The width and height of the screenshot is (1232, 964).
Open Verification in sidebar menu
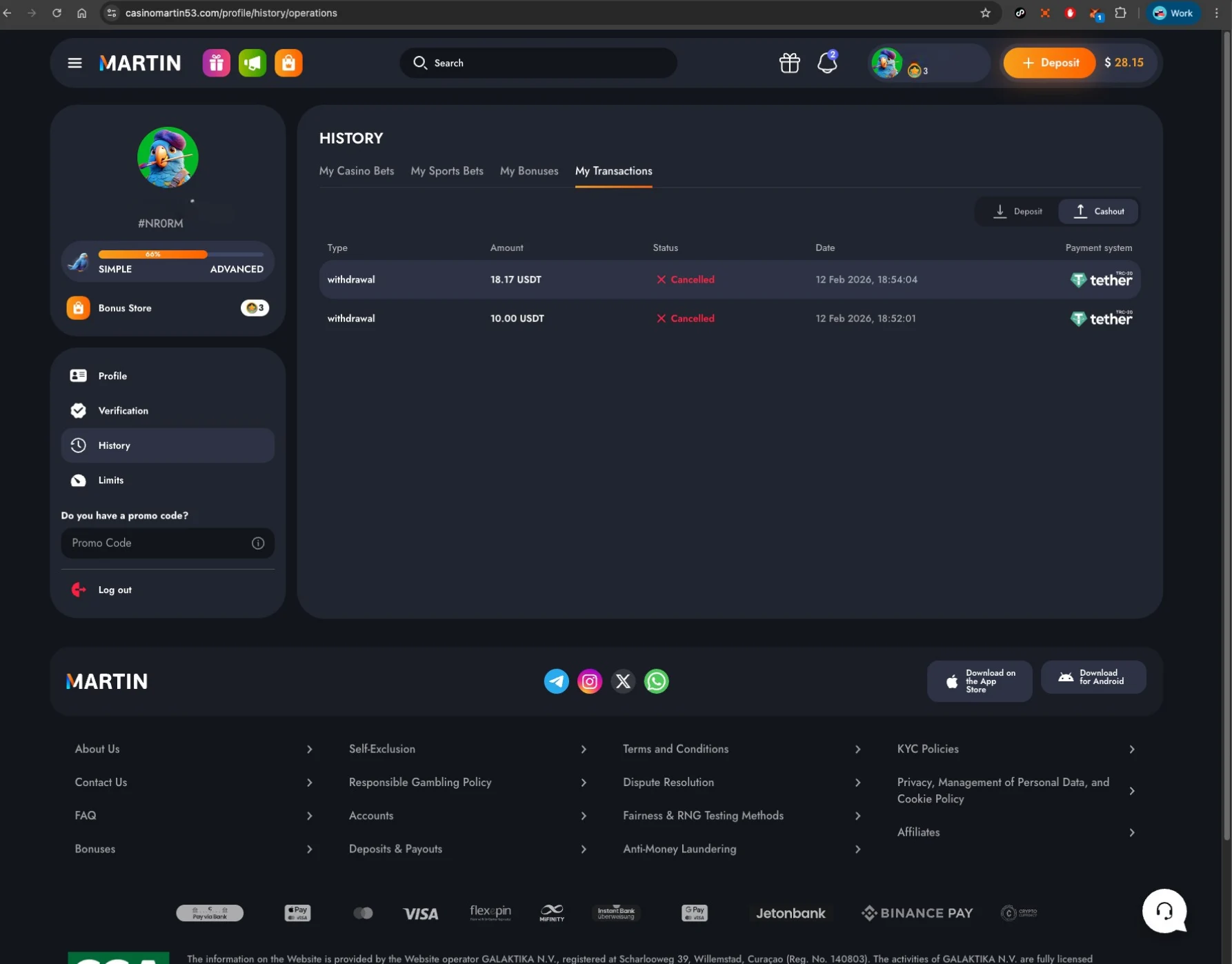click(168, 411)
